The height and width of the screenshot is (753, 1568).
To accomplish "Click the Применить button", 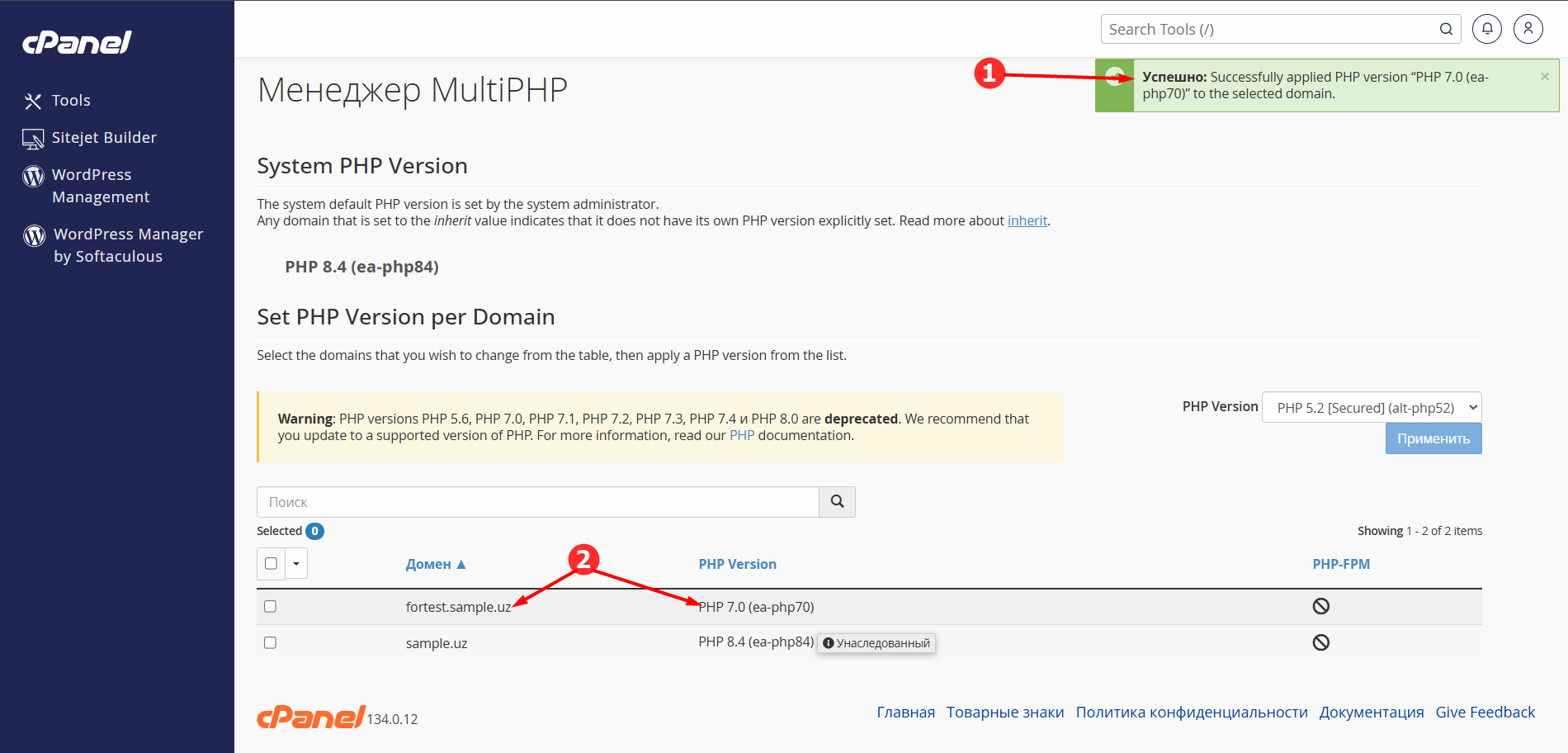I will coord(1433,438).
